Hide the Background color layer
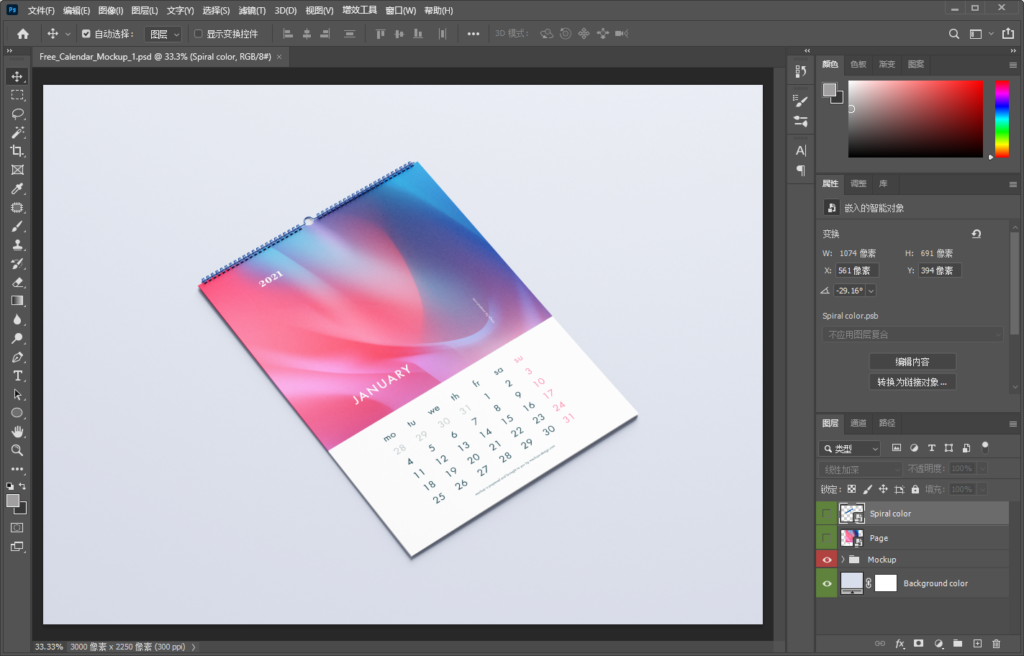 pyautogui.click(x=827, y=583)
